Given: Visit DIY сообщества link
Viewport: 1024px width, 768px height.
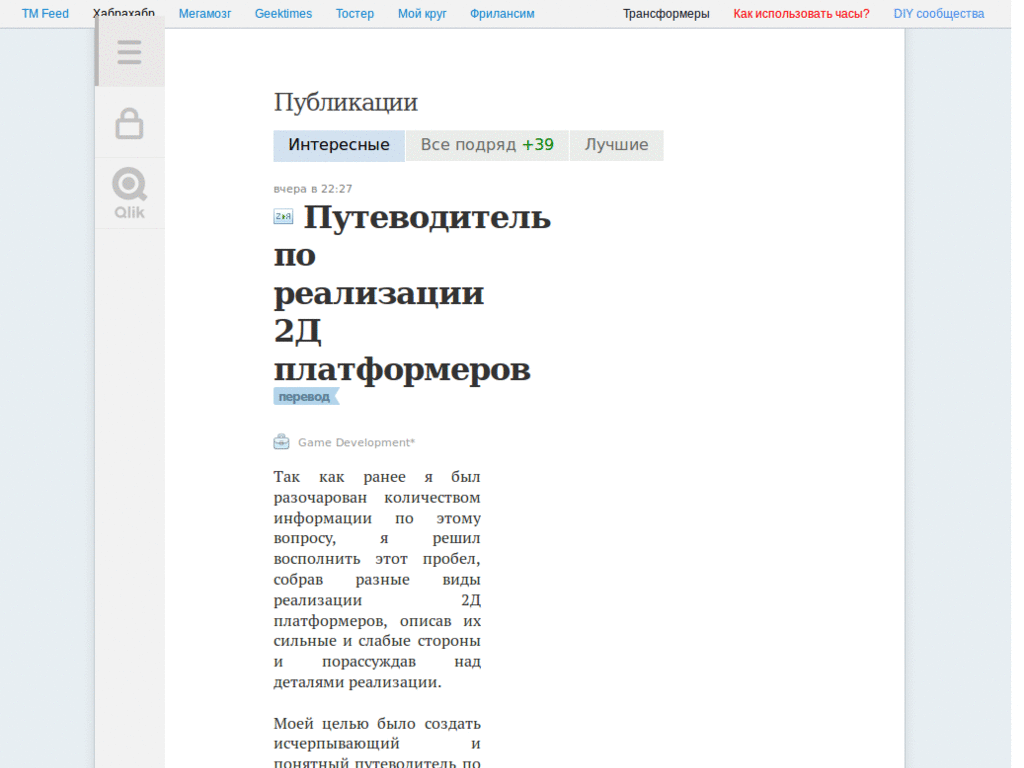Looking at the screenshot, I should coord(938,14).
